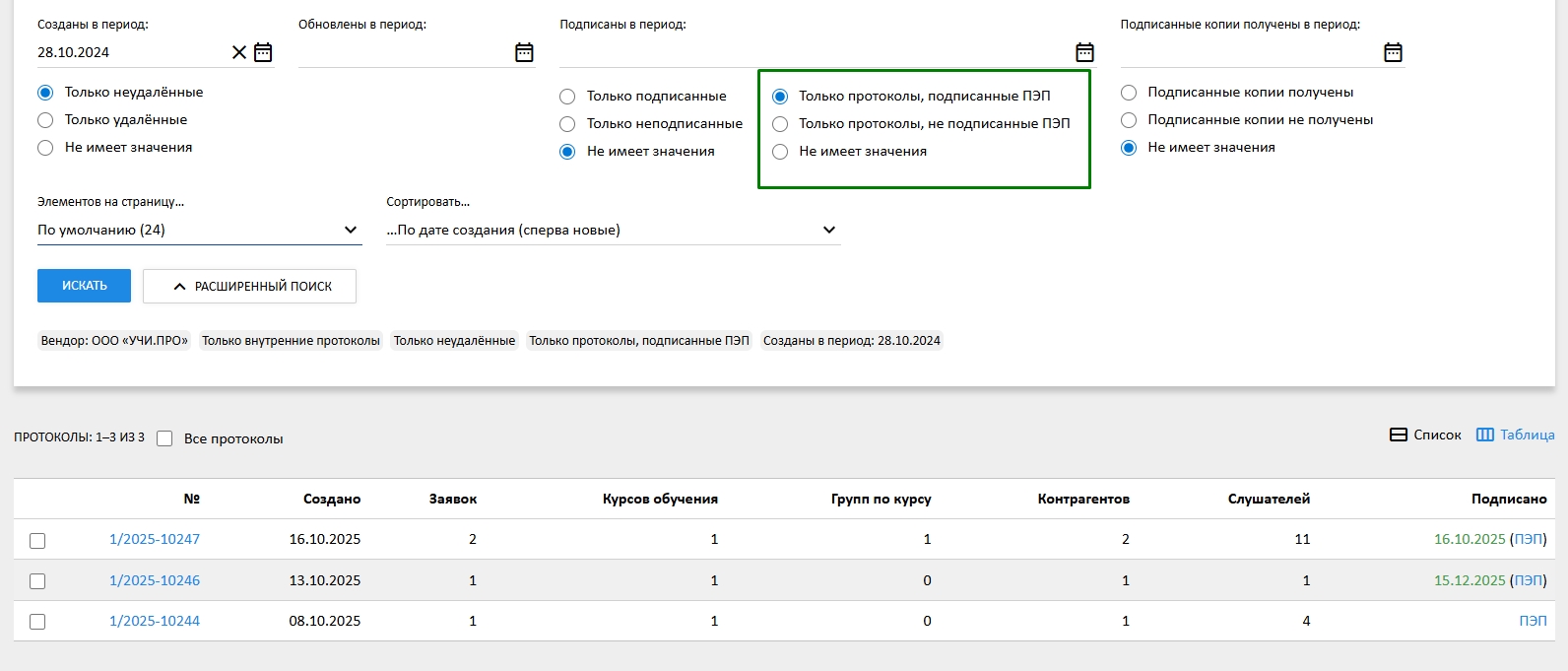Open protocol 1/2025-10244 link

coord(155,621)
